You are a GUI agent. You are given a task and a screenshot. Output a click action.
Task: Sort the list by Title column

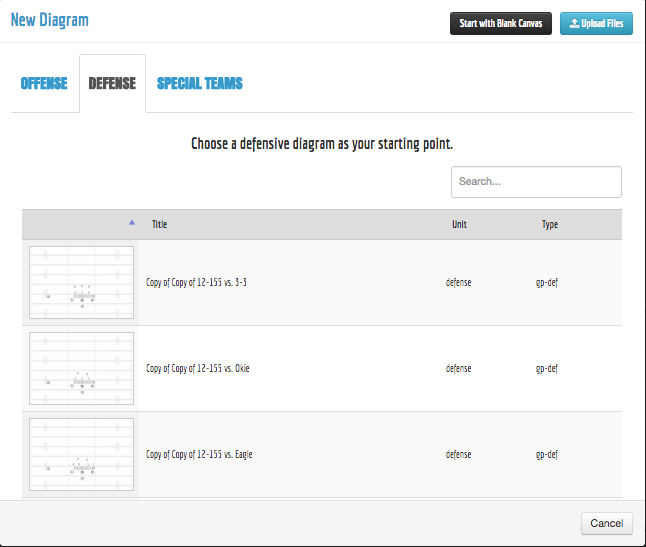(160, 225)
